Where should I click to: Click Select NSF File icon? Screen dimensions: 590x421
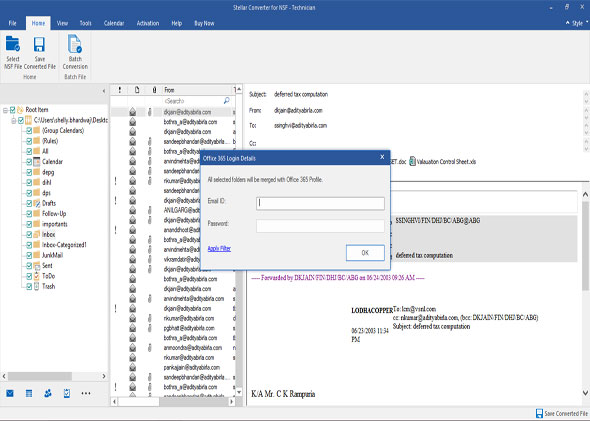coord(12,44)
